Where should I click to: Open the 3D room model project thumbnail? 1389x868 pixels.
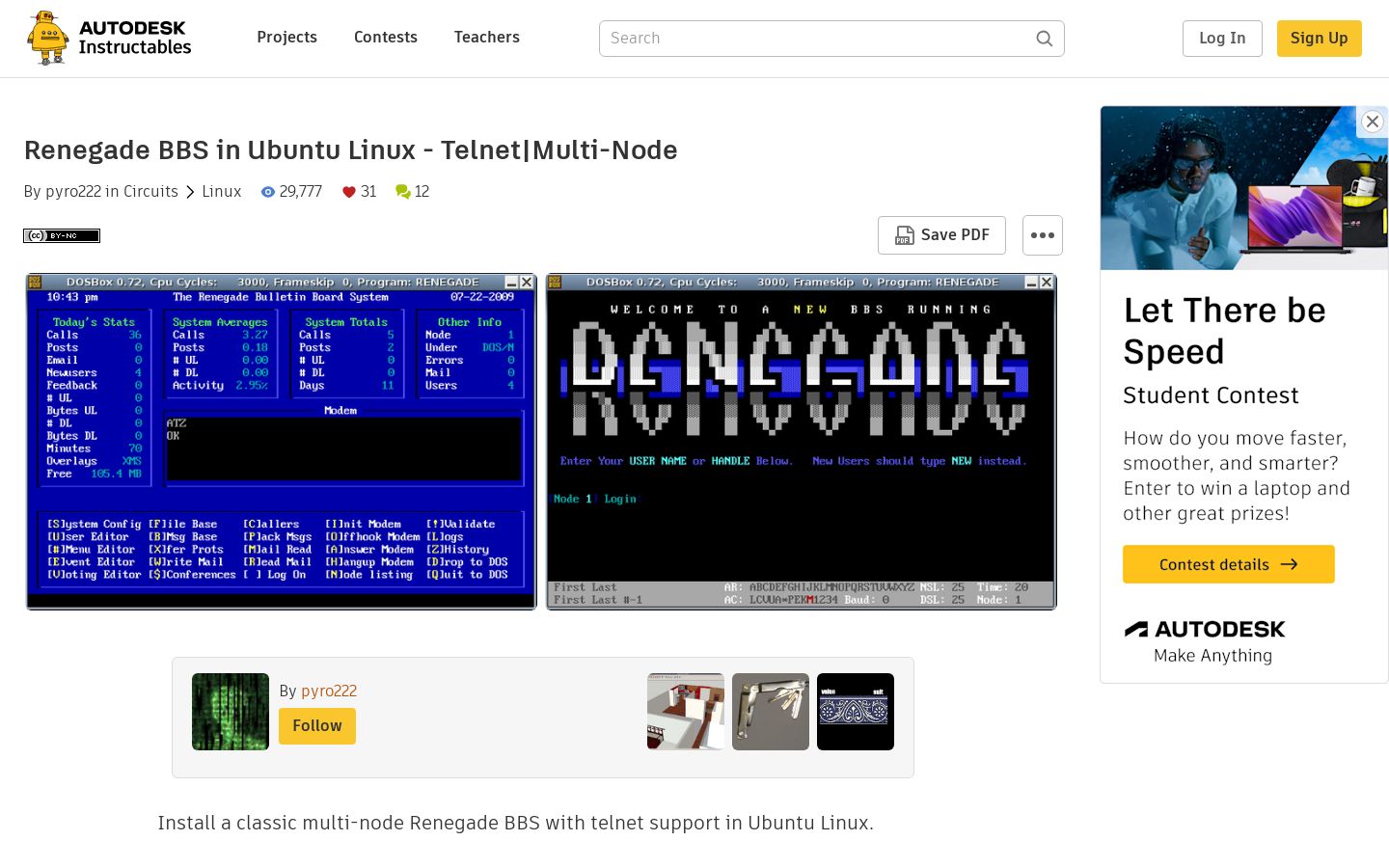[x=686, y=712]
